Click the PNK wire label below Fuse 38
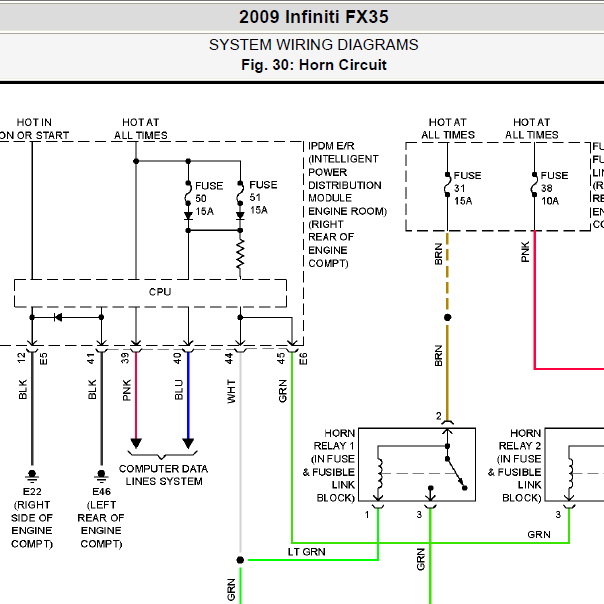Viewport: 604px width, 604px height. pos(525,252)
